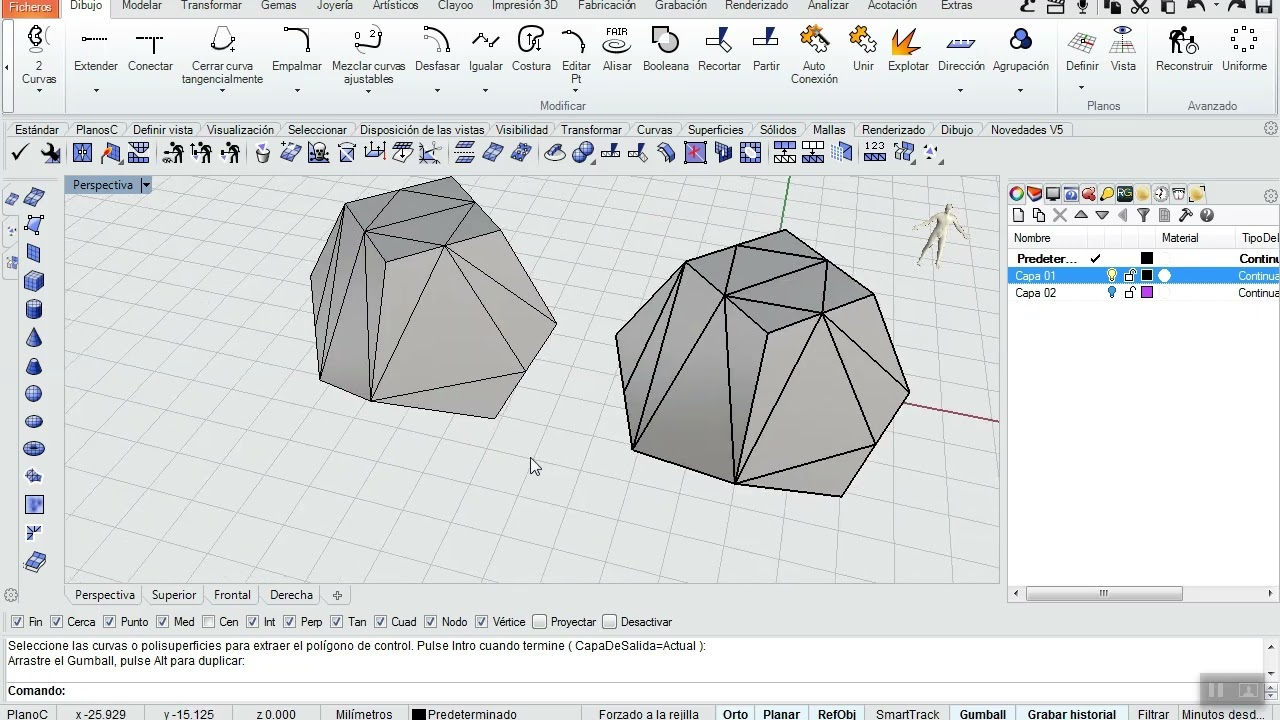
Task: Click the Reconstruir rebuild tool
Action: [x=1184, y=50]
